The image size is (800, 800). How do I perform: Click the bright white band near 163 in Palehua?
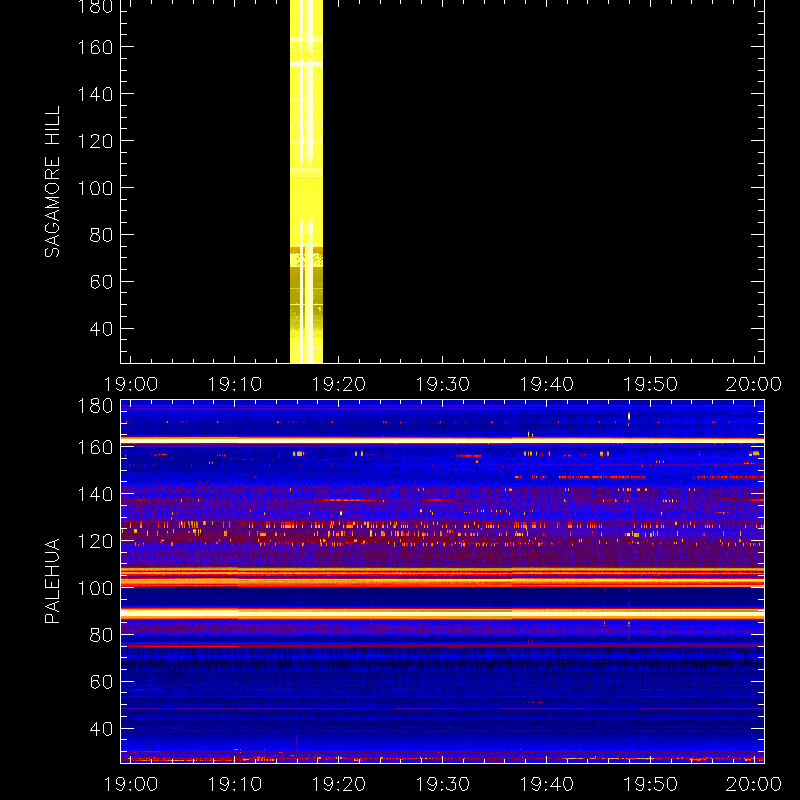click(x=442, y=440)
